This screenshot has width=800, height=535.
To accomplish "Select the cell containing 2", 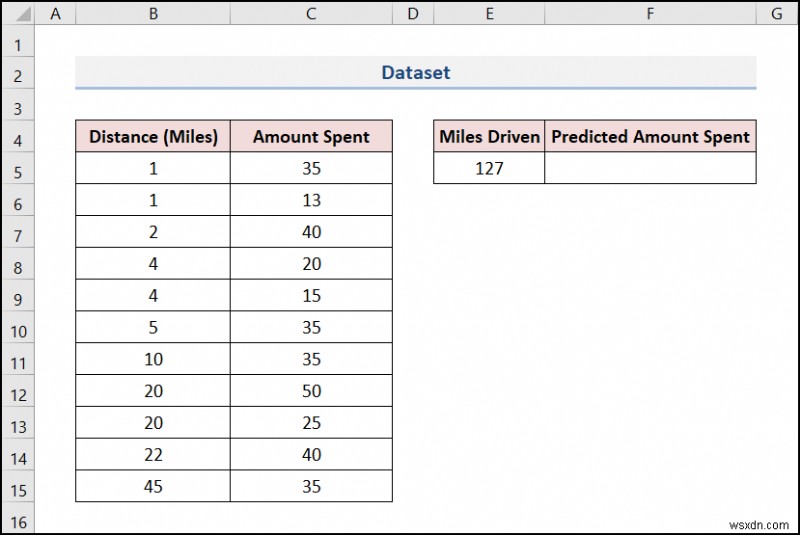I will tap(153, 232).
